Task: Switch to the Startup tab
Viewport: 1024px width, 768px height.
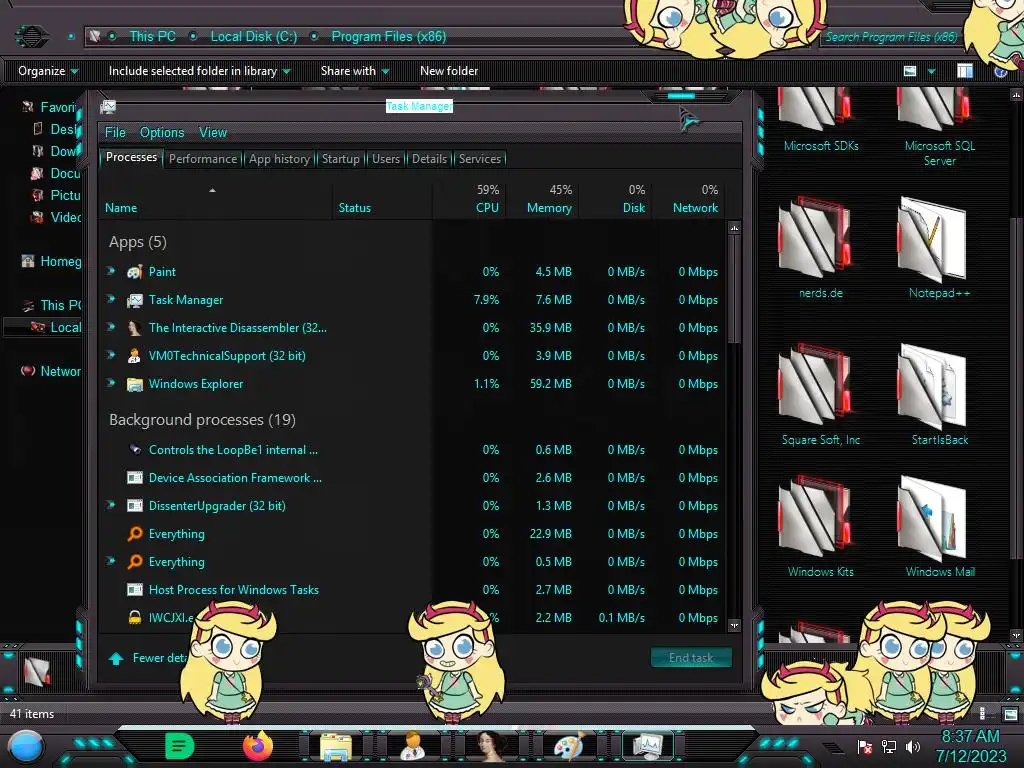Action: pyautogui.click(x=340, y=159)
